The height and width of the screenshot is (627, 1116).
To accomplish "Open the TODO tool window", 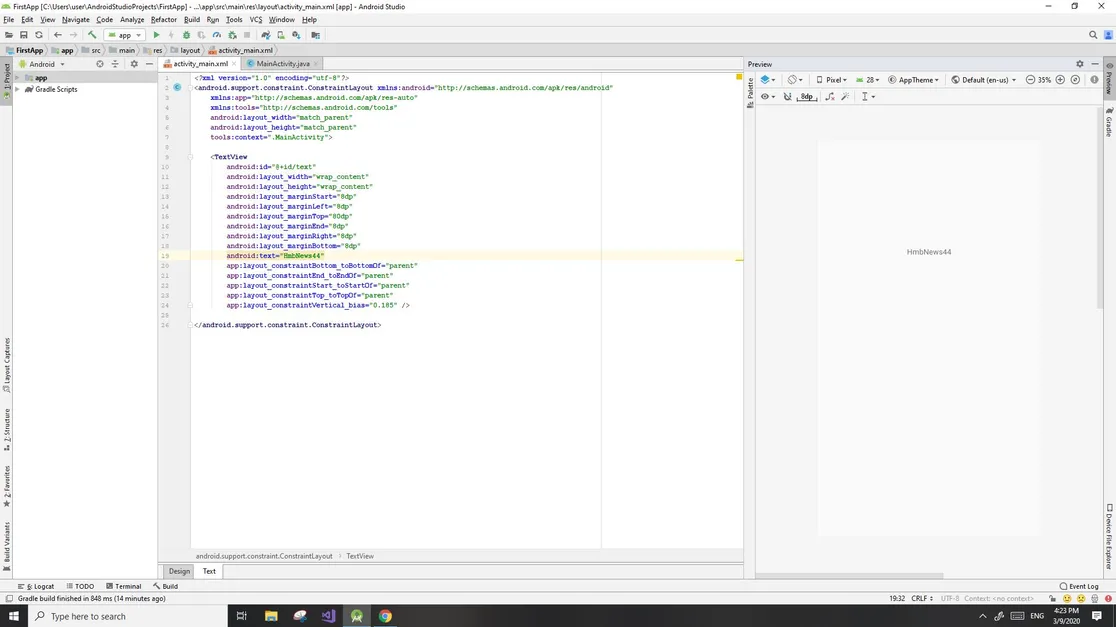I will click(80, 586).
